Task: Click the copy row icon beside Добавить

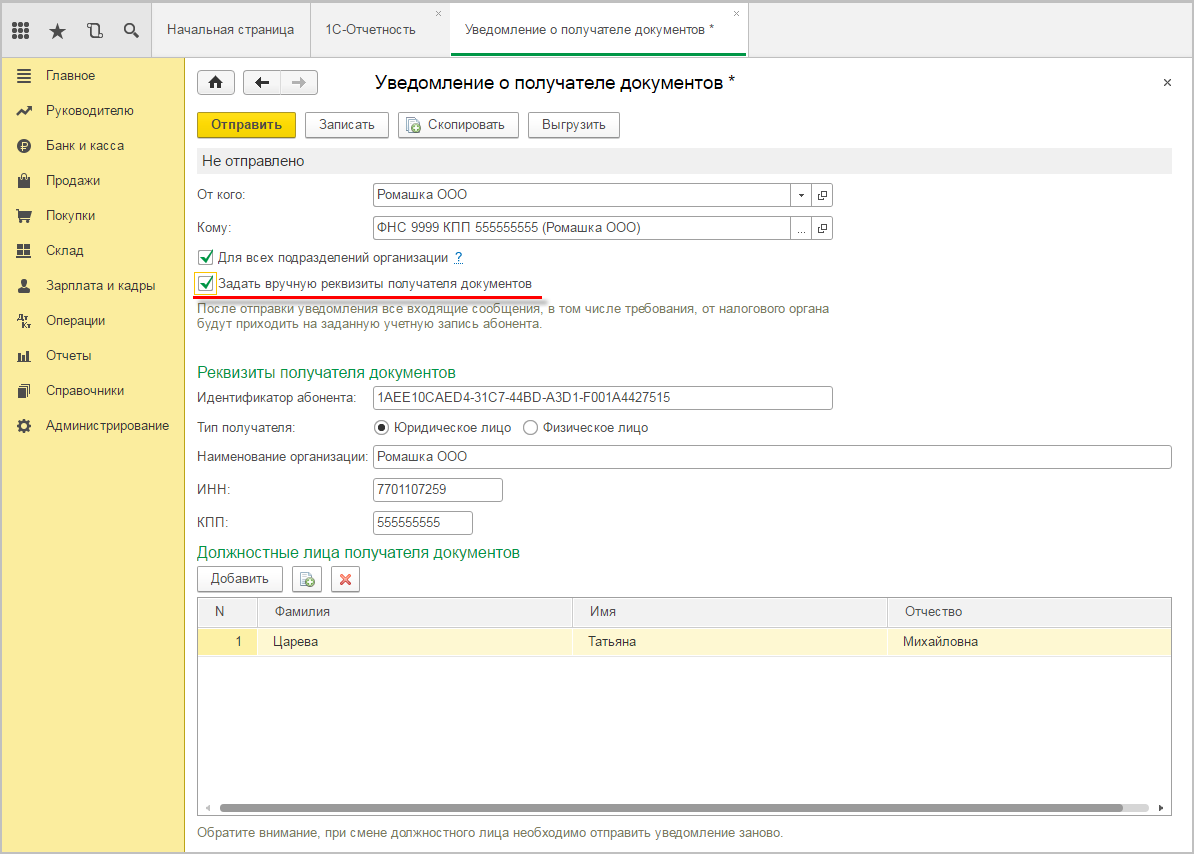Action: (307, 579)
